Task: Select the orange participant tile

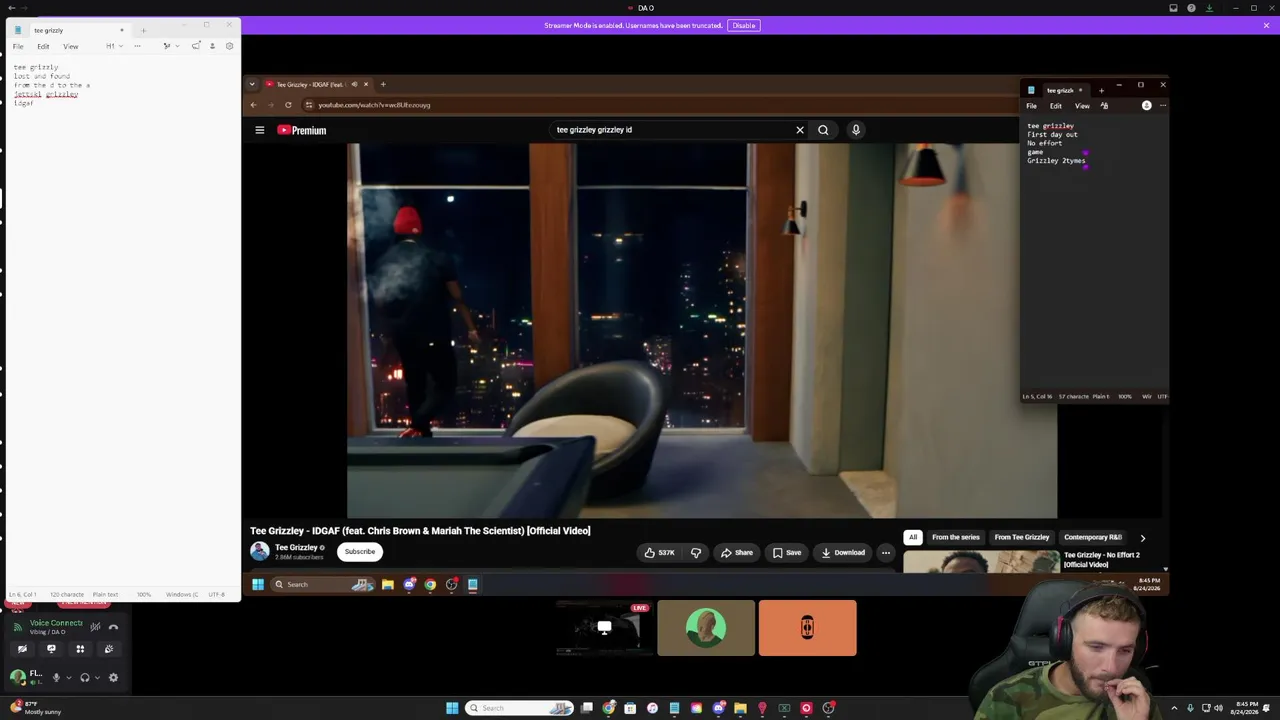Action: pos(807,628)
